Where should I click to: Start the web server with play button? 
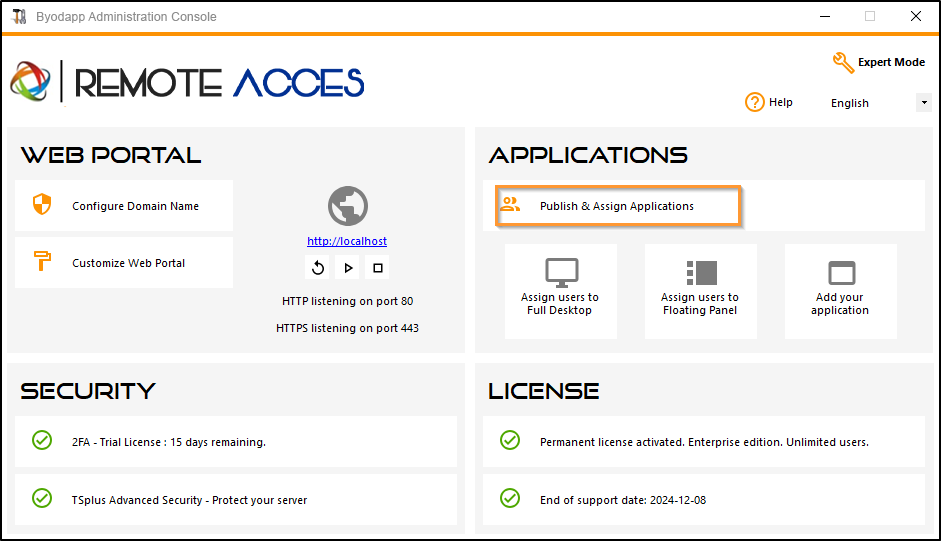pos(348,268)
